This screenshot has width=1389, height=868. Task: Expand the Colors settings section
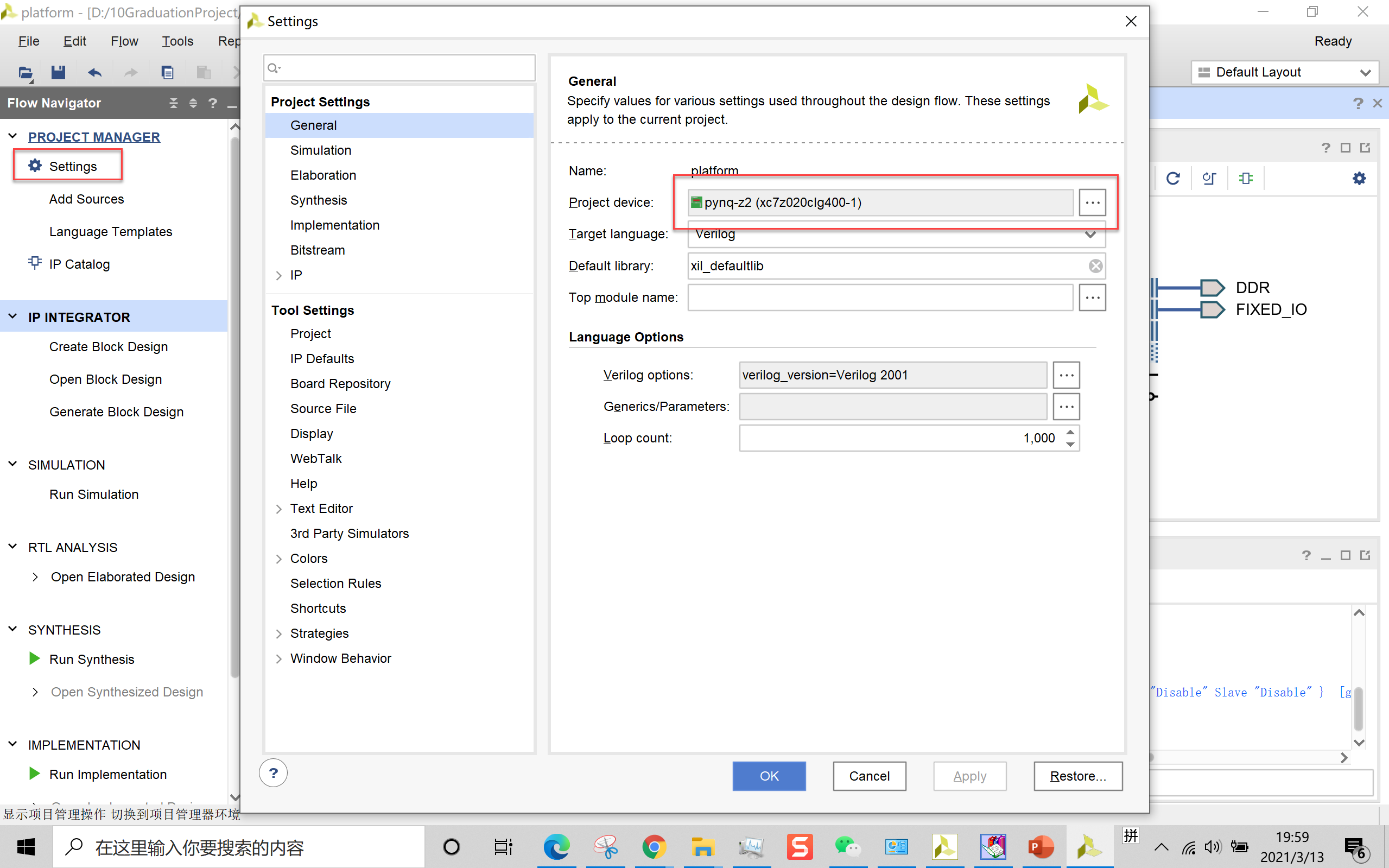click(278, 558)
